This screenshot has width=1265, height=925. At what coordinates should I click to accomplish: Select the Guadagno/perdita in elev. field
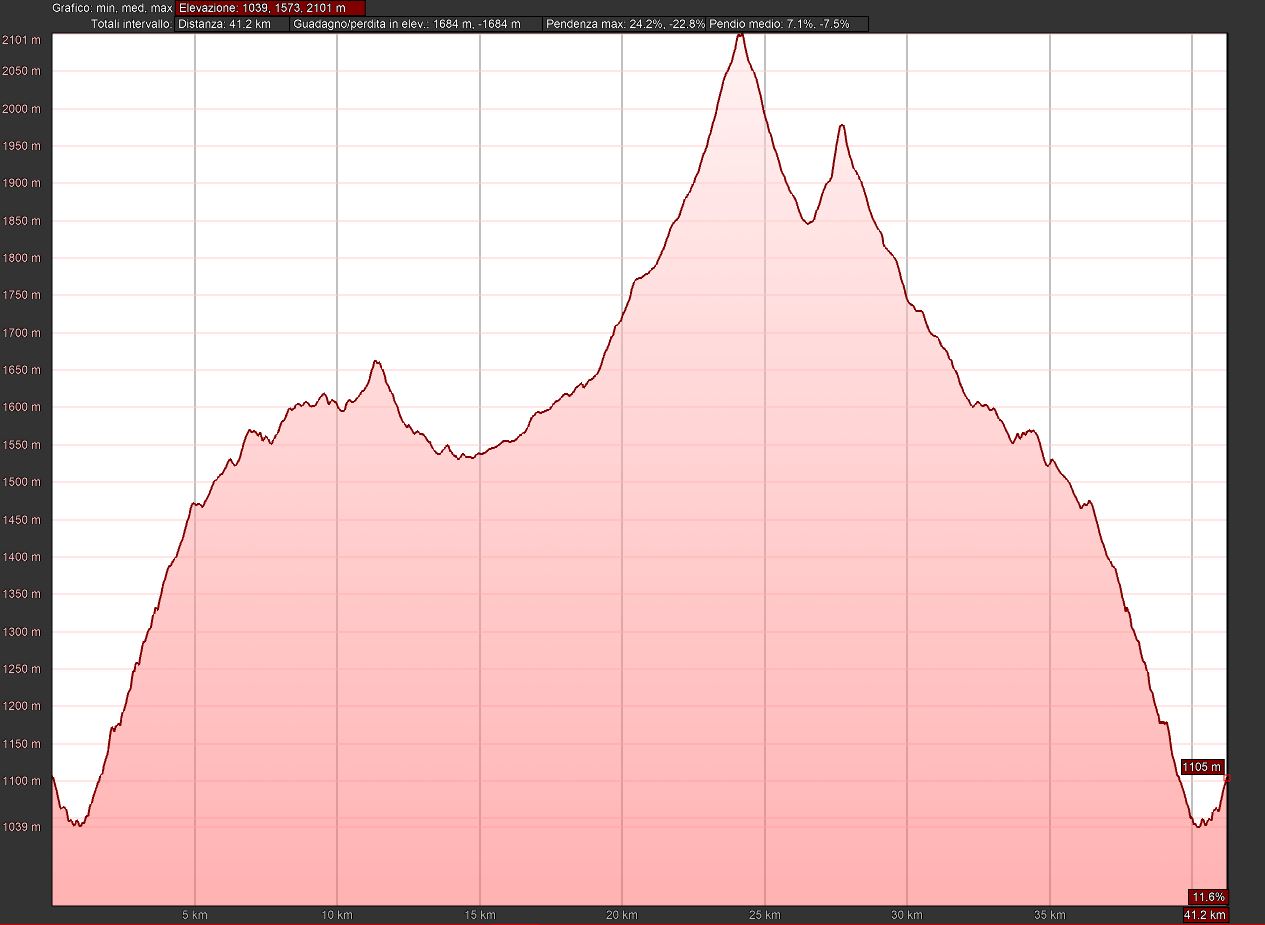416,24
